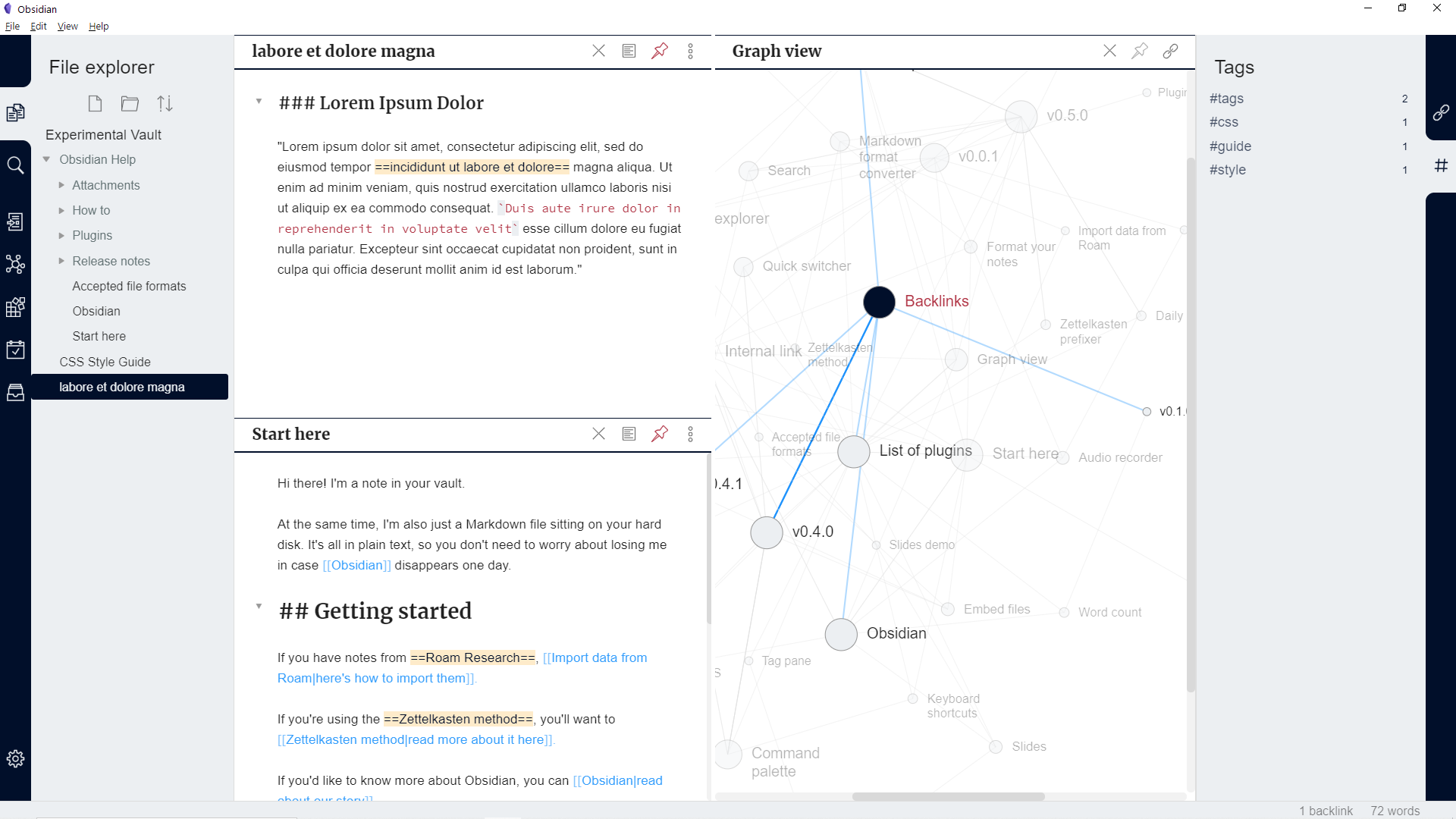Viewport: 1456px width, 819px height.
Task: Close the Start here pane
Action: (x=598, y=434)
